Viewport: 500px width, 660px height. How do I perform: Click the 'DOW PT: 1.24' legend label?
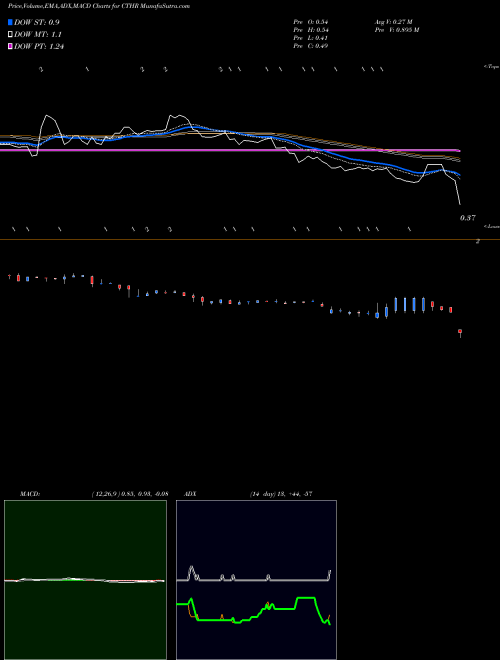[x=39, y=46]
